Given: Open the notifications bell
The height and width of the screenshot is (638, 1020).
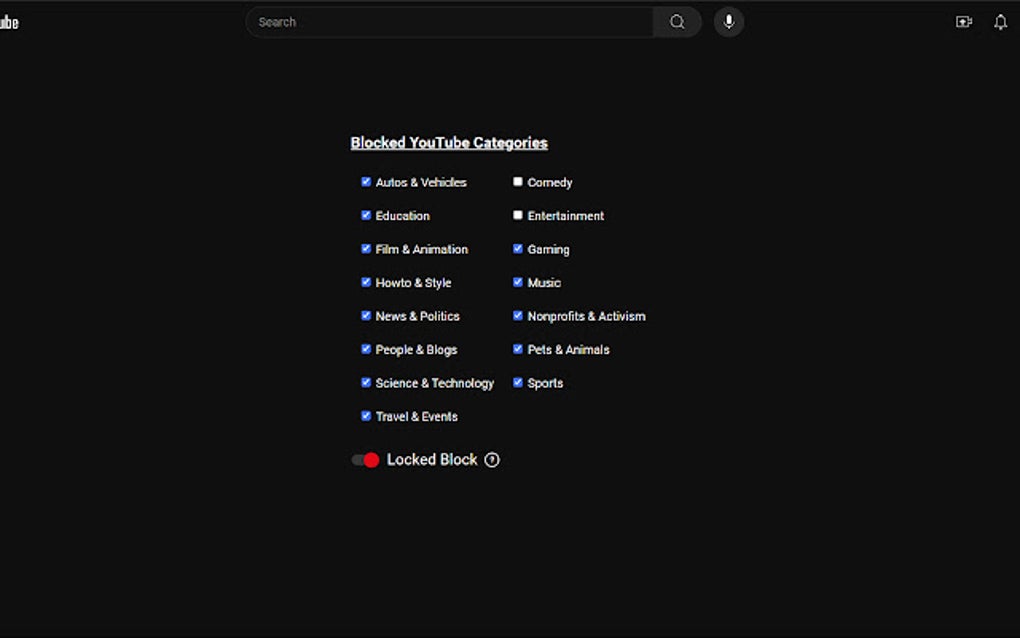Looking at the screenshot, I should (1000, 22).
